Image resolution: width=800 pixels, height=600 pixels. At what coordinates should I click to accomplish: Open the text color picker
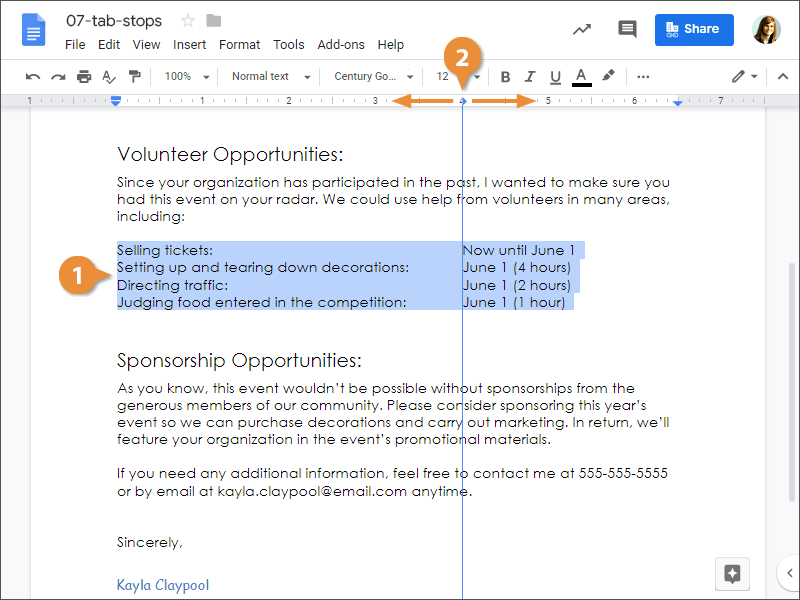click(x=581, y=78)
